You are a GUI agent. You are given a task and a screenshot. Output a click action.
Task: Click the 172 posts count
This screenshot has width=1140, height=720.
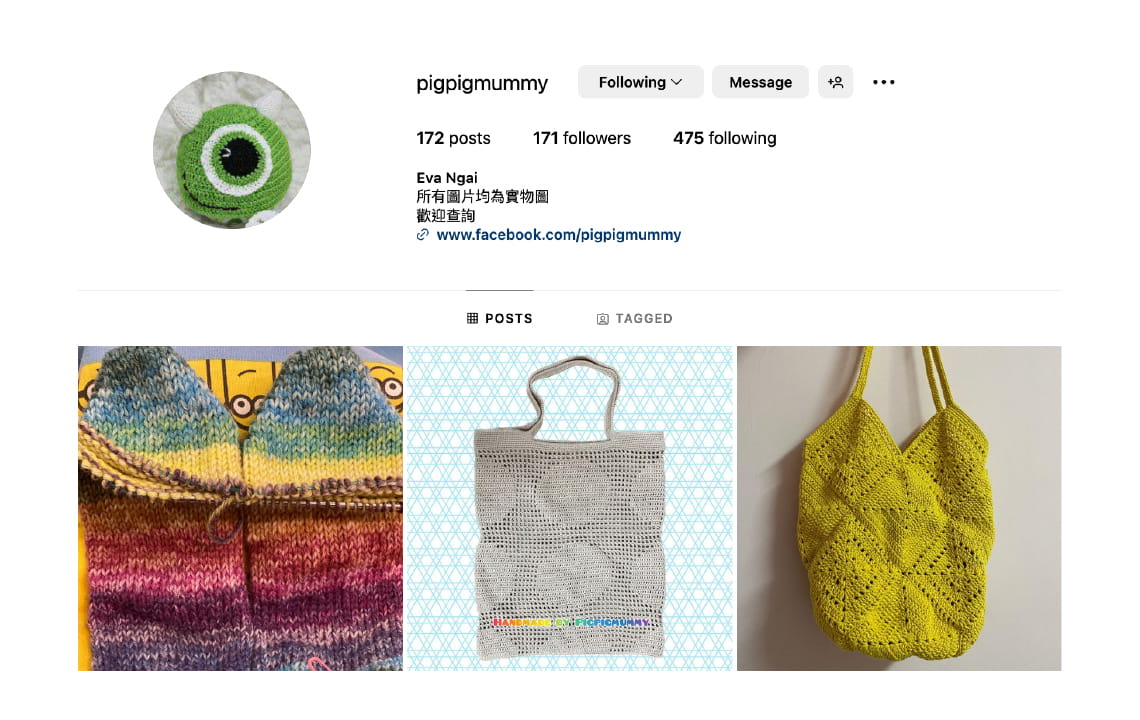453,138
